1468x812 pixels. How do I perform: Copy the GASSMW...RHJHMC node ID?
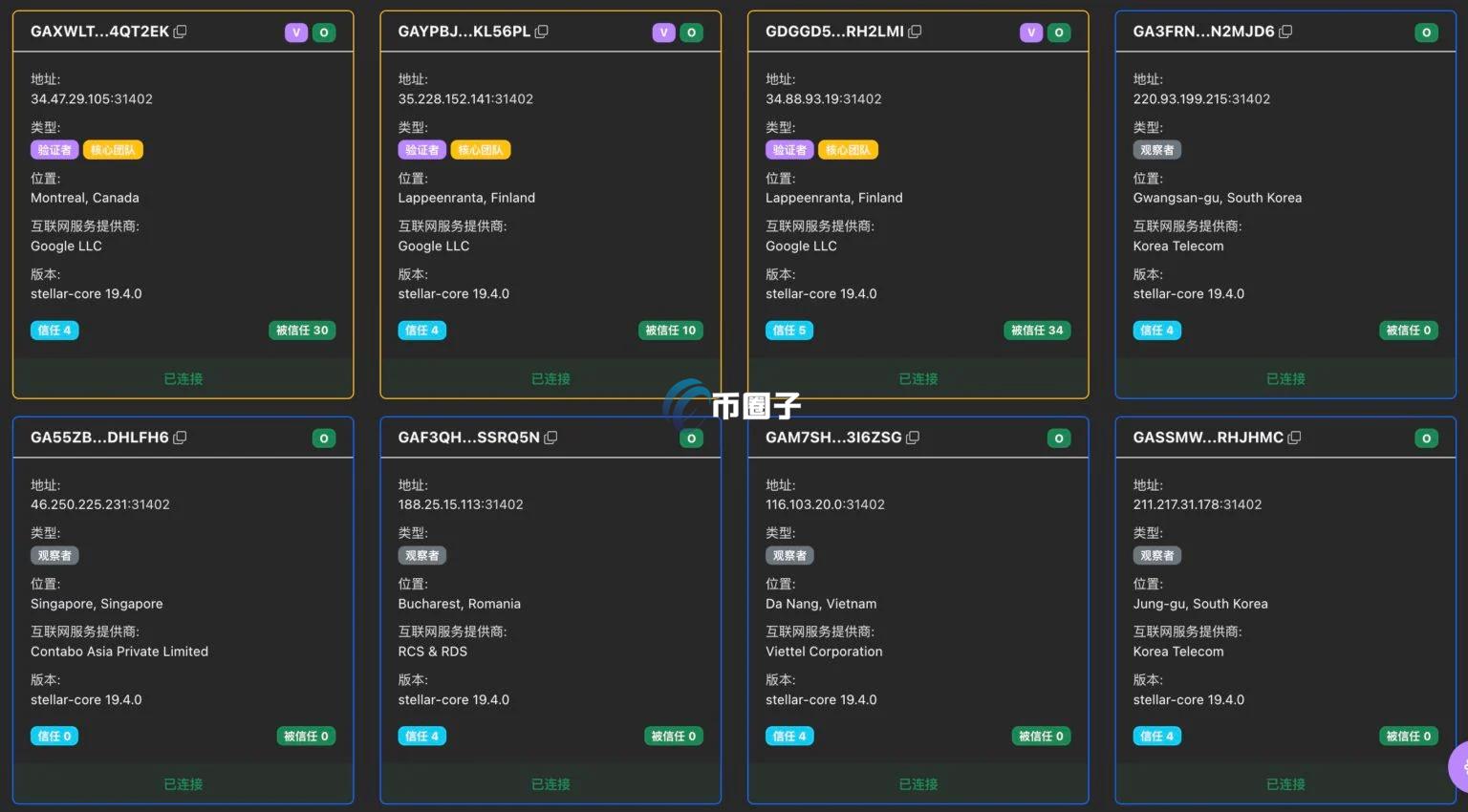tap(1294, 438)
